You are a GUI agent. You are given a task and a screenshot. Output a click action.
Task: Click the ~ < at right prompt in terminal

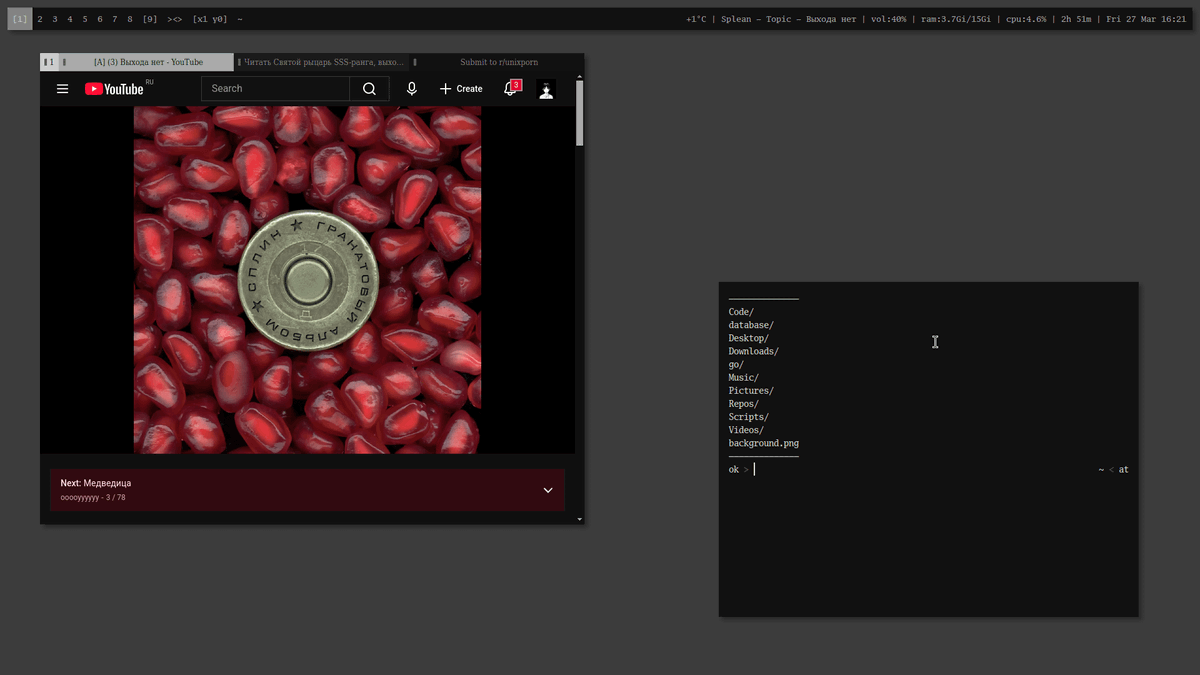(x=1113, y=469)
